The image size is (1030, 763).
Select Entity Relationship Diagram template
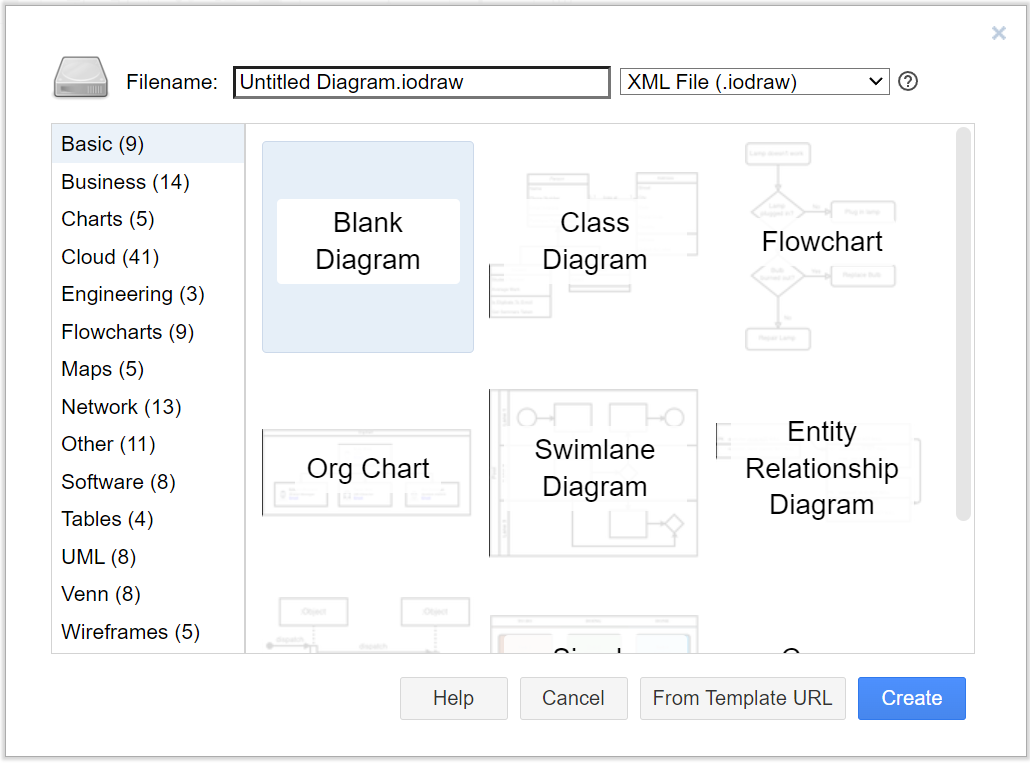821,469
